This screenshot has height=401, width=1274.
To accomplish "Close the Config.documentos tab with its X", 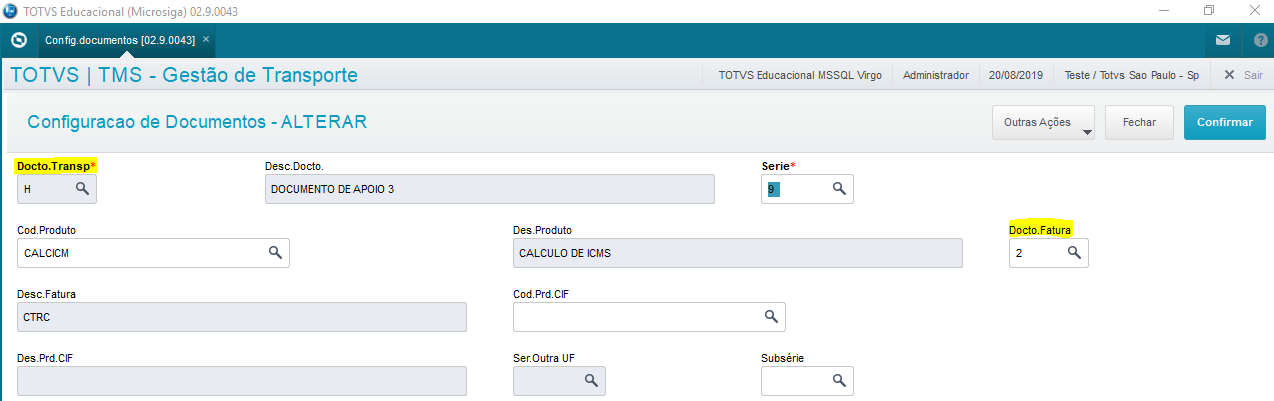I will point(206,40).
